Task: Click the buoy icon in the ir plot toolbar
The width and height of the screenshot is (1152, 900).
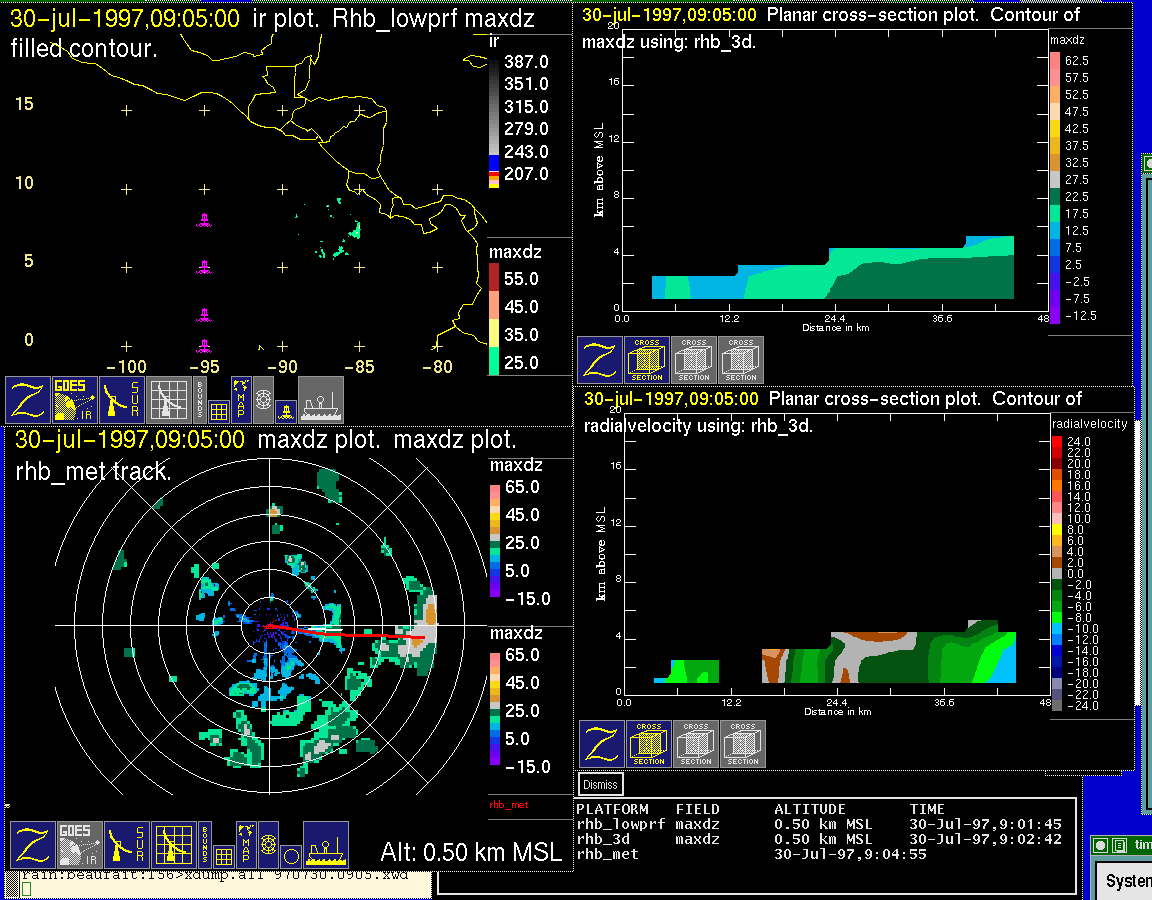Action: (286, 410)
